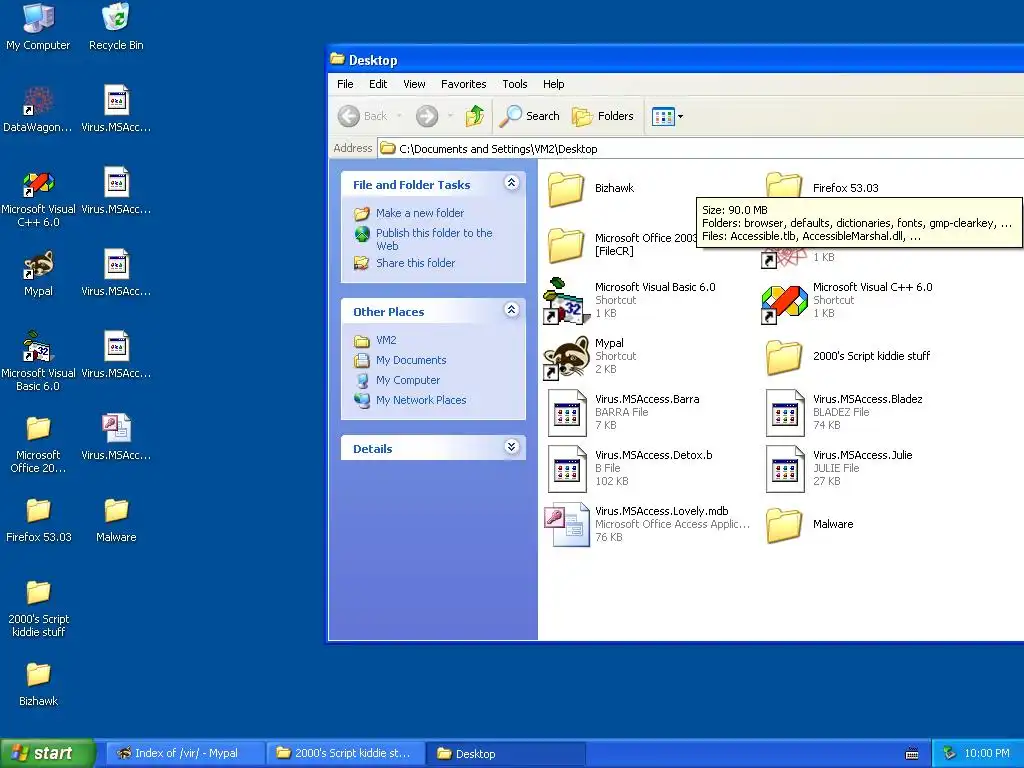The image size is (1024, 768).
Task: Switch to 2000's Script kiddie taskbar button
Action: [346, 753]
